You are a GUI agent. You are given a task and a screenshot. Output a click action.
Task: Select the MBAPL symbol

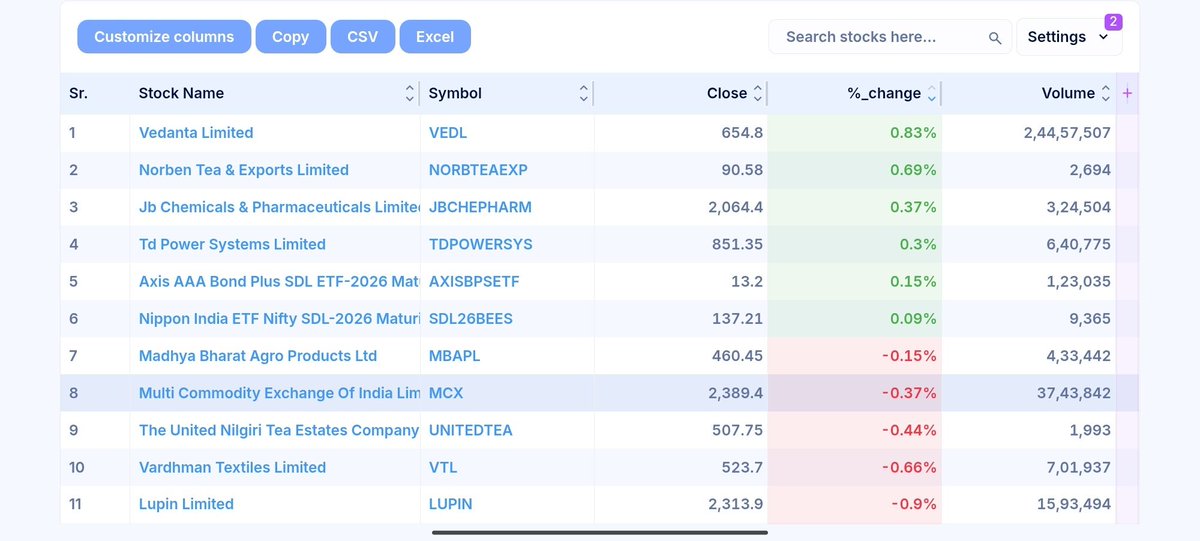455,356
